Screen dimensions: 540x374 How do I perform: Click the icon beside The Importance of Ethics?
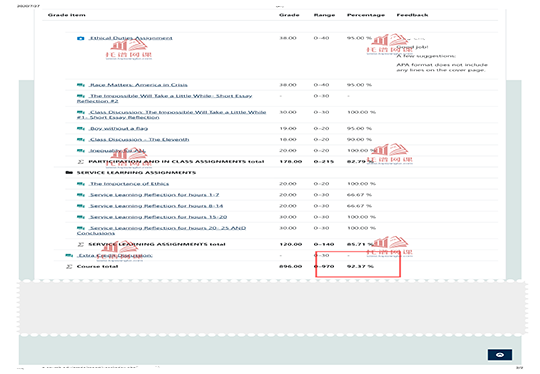click(81, 184)
